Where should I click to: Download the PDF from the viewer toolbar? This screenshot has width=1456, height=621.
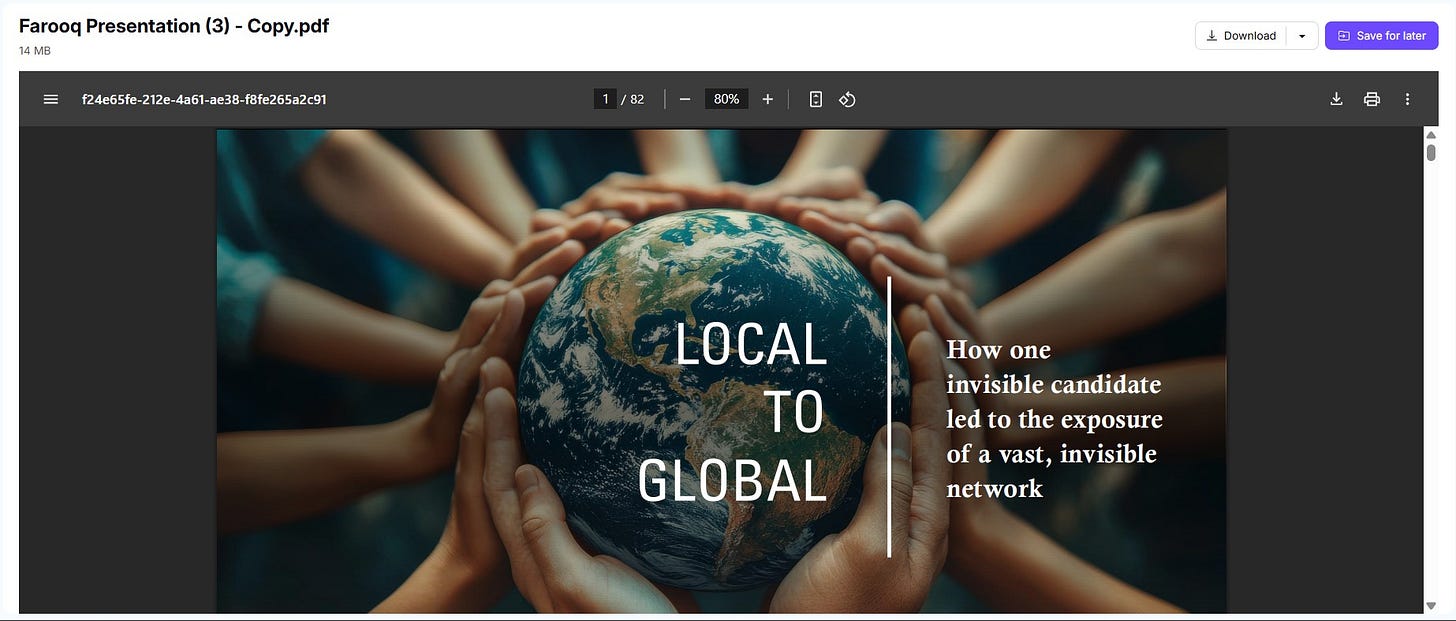(1336, 99)
